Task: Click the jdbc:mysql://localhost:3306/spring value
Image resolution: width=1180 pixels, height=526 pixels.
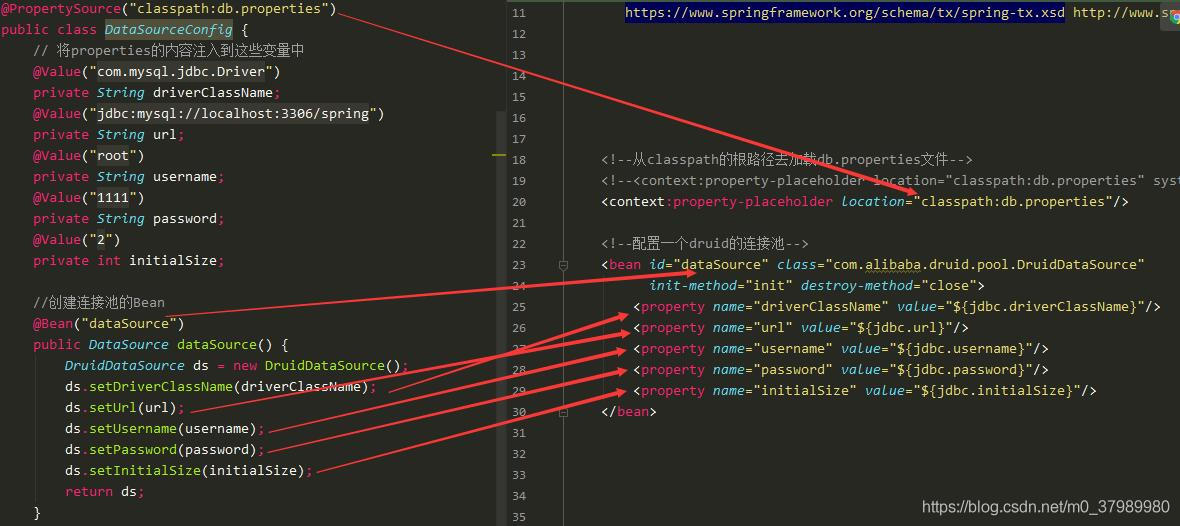Action: coord(233,114)
